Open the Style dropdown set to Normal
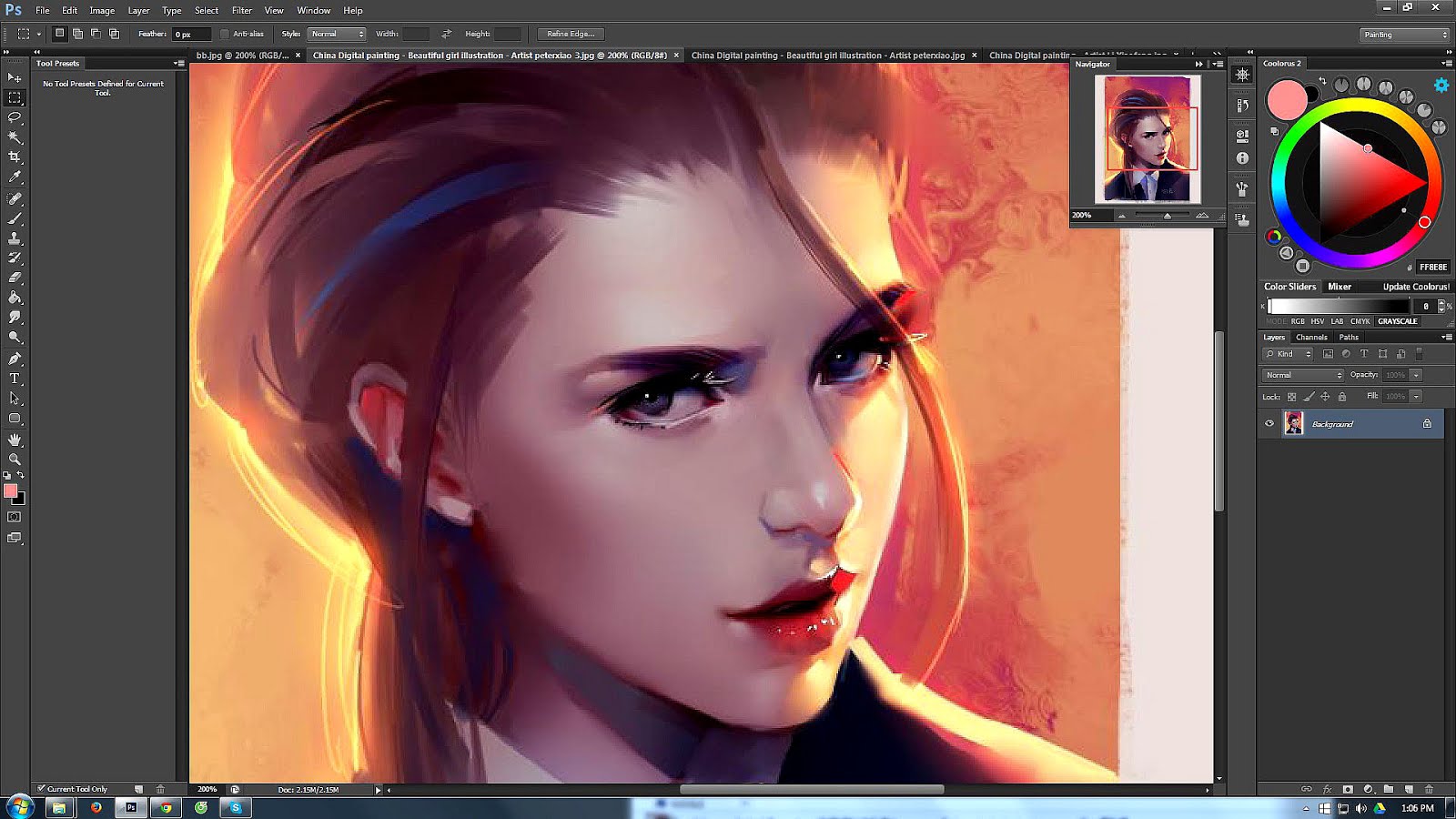 point(337,35)
